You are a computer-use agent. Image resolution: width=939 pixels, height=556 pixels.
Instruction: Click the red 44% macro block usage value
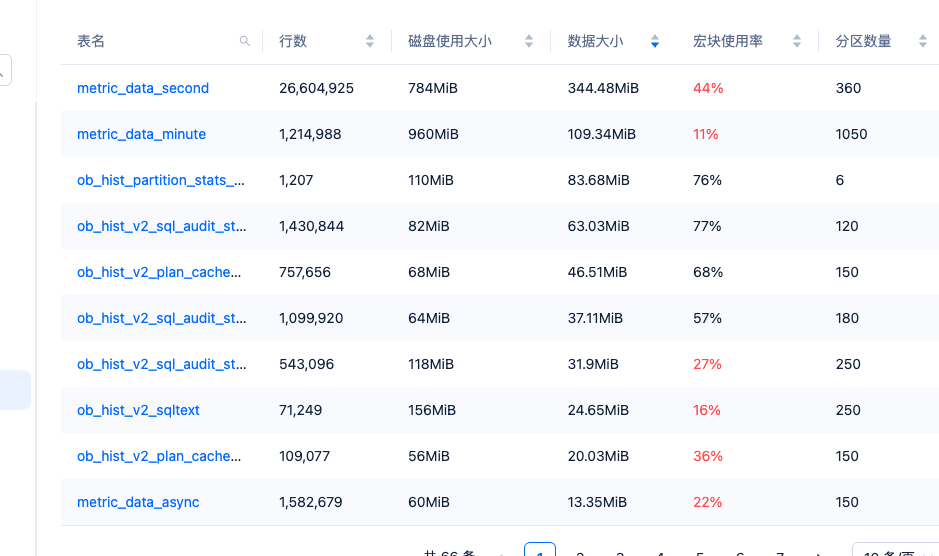(708, 88)
